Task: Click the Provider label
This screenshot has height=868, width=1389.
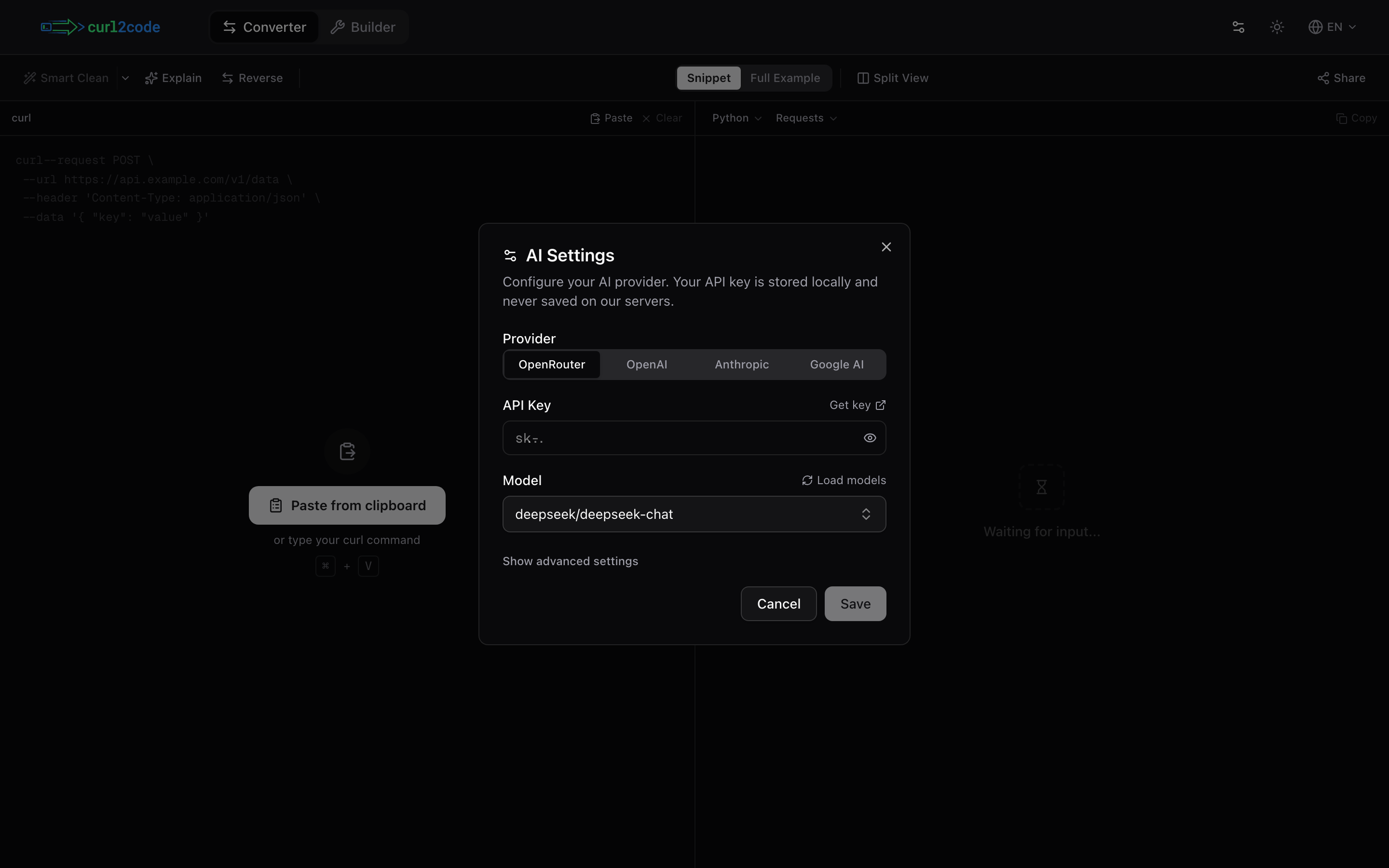Action: [529, 339]
